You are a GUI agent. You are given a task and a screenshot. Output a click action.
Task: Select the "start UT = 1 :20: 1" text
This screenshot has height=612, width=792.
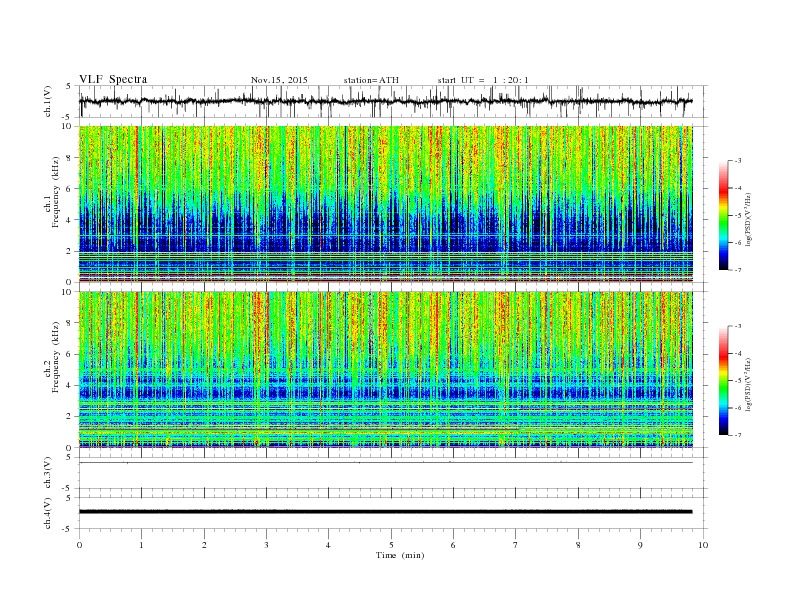pyautogui.click(x=483, y=80)
